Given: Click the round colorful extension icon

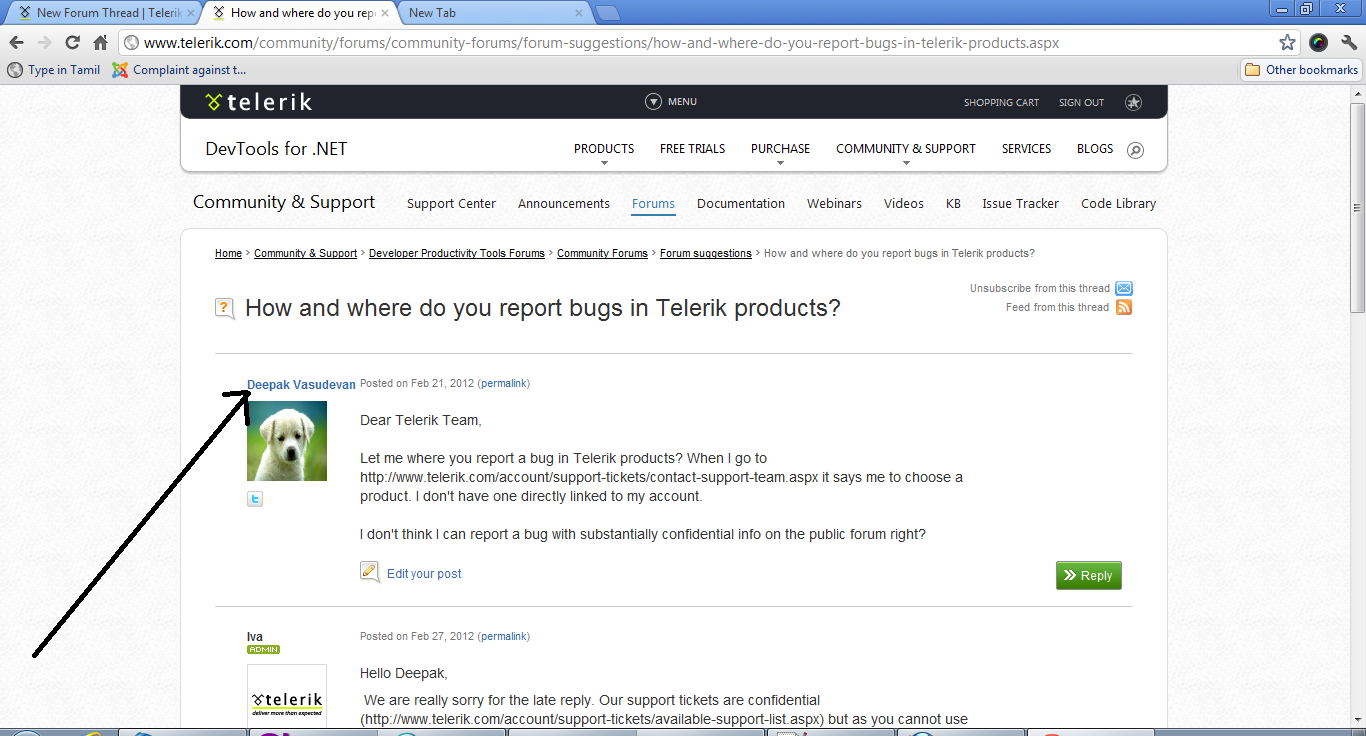Looking at the screenshot, I should point(1318,43).
